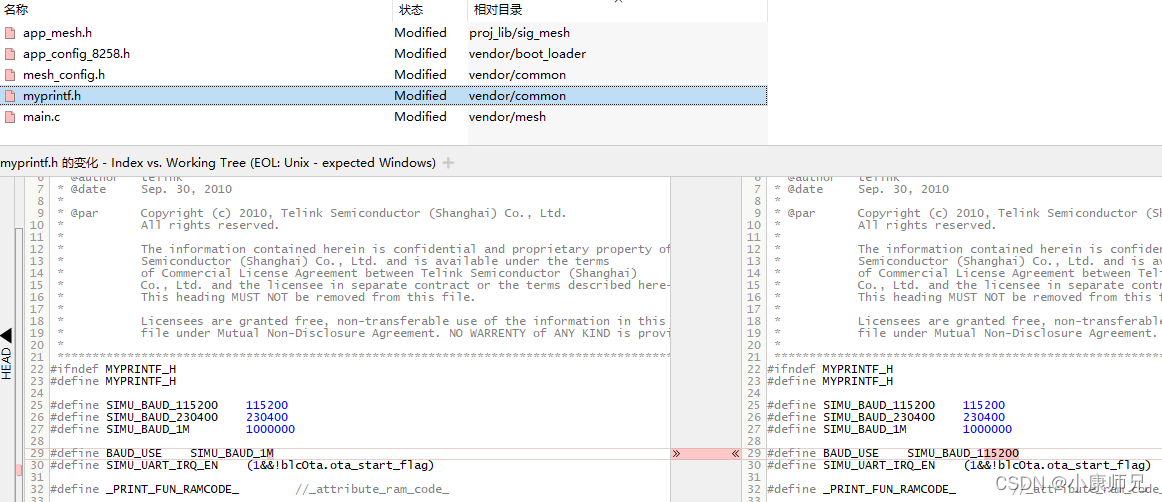Click the '#ifndef MYPRINTF_H' line in the right pane
Screen dimensions: 1162x502
(830, 369)
